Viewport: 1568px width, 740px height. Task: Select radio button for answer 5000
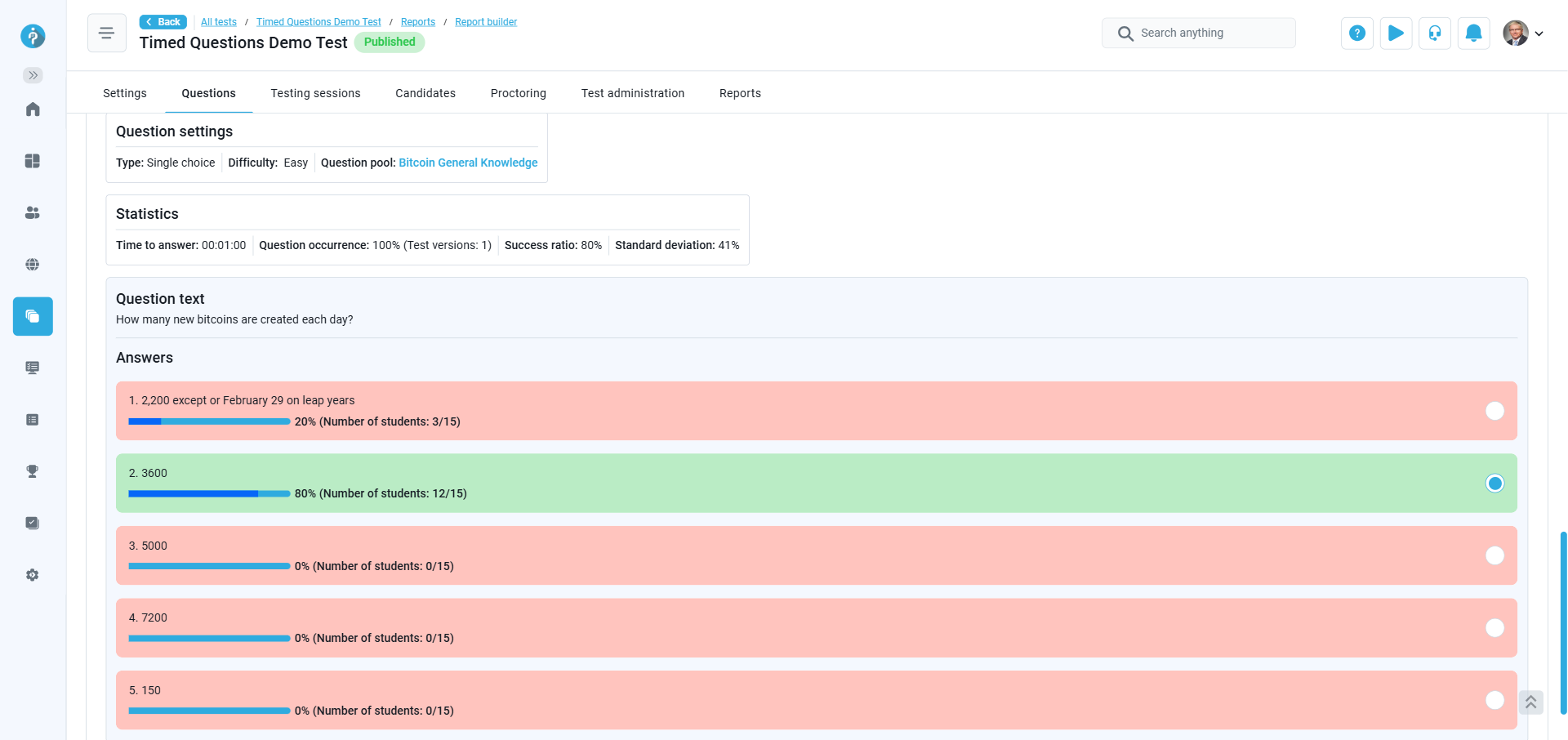click(x=1494, y=555)
